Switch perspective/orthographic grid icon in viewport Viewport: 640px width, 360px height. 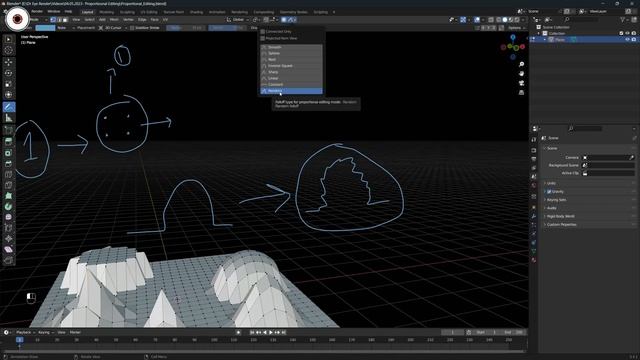[521, 93]
